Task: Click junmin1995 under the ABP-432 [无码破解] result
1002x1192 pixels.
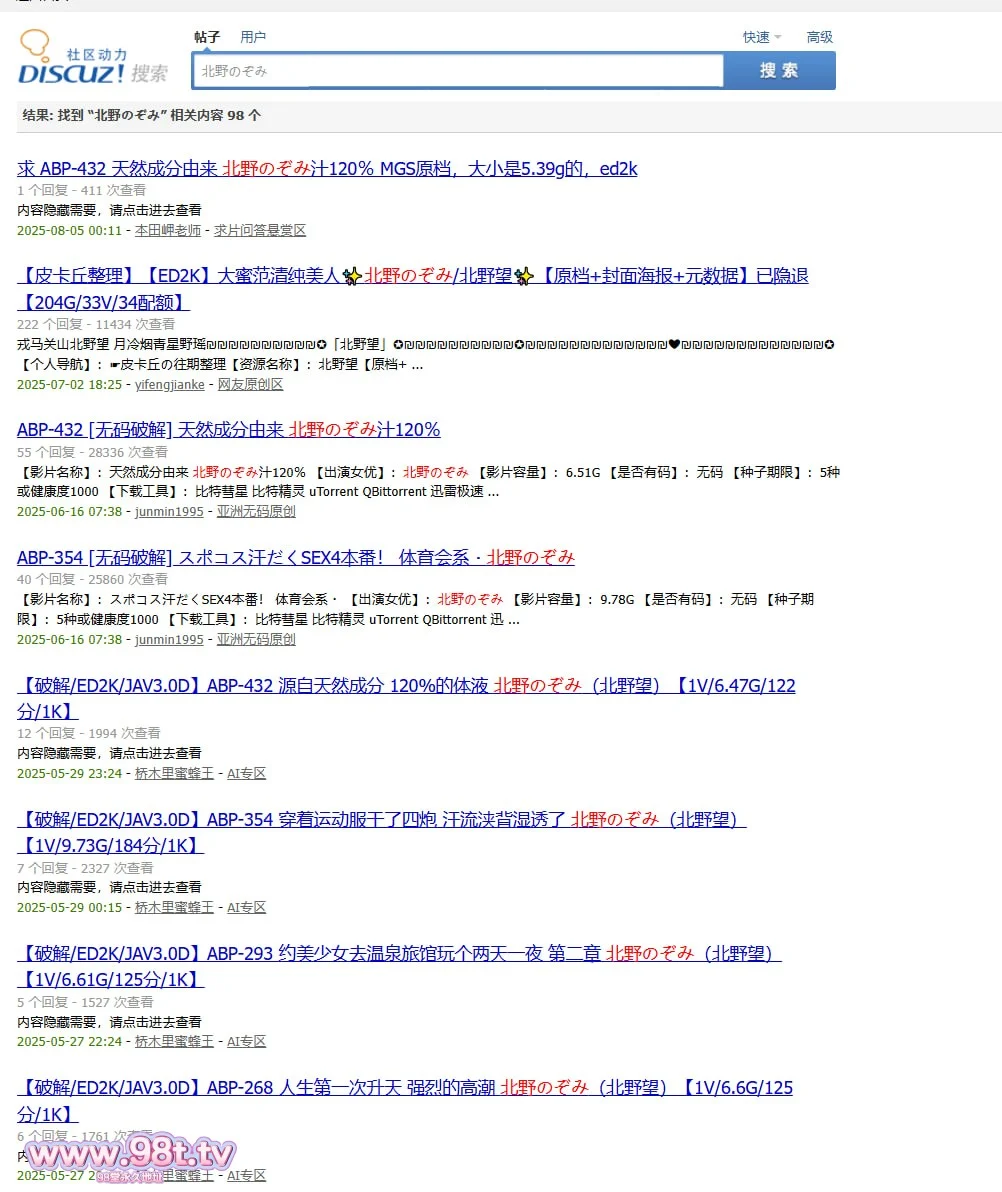Action: pyautogui.click(x=169, y=511)
